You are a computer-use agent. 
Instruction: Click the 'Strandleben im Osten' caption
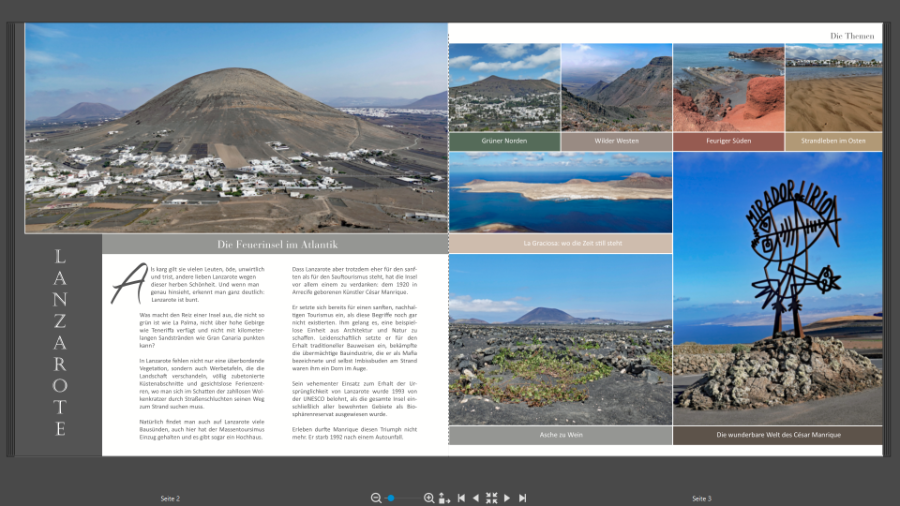834,141
